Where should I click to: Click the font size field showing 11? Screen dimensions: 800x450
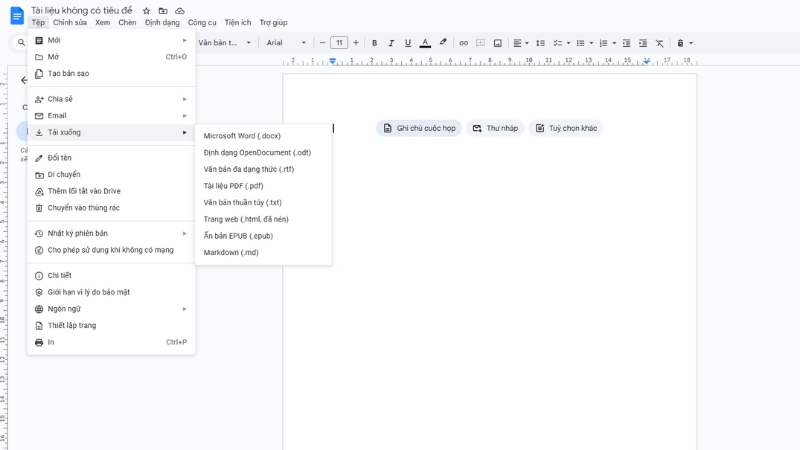coord(339,43)
